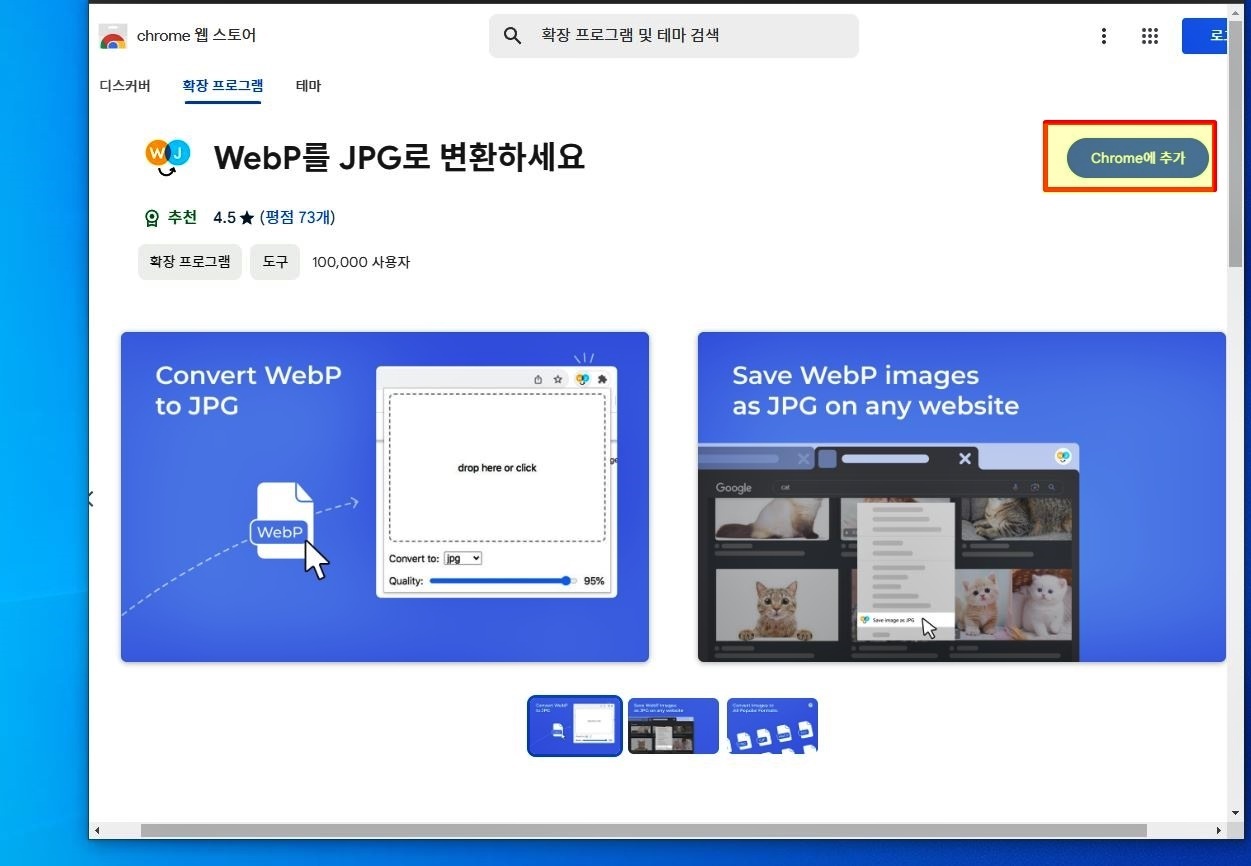Click the chrome 웹 스토어 title
The height and width of the screenshot is (866, 1251).
click(x=196, y=36)
